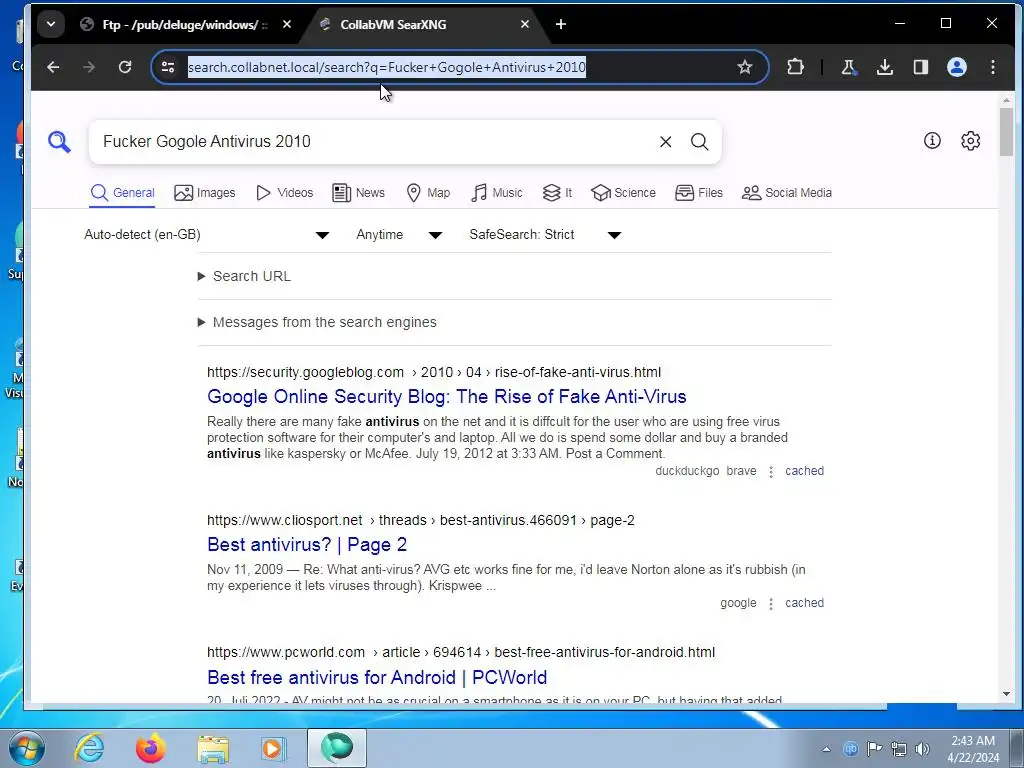Image resolution: width=1024 pixels, height=768 pixels.
Task: Expand Messages from the search engines
Action: (x=317, y=322)
